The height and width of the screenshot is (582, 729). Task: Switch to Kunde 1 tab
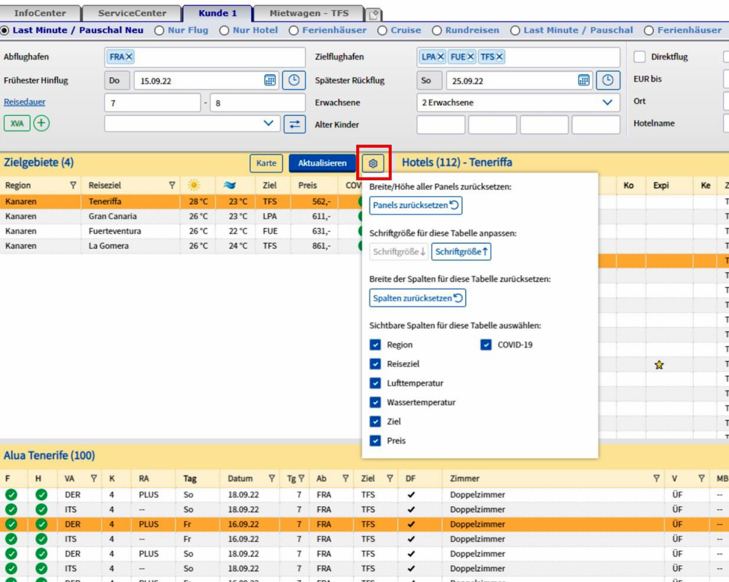pos(218,13)
